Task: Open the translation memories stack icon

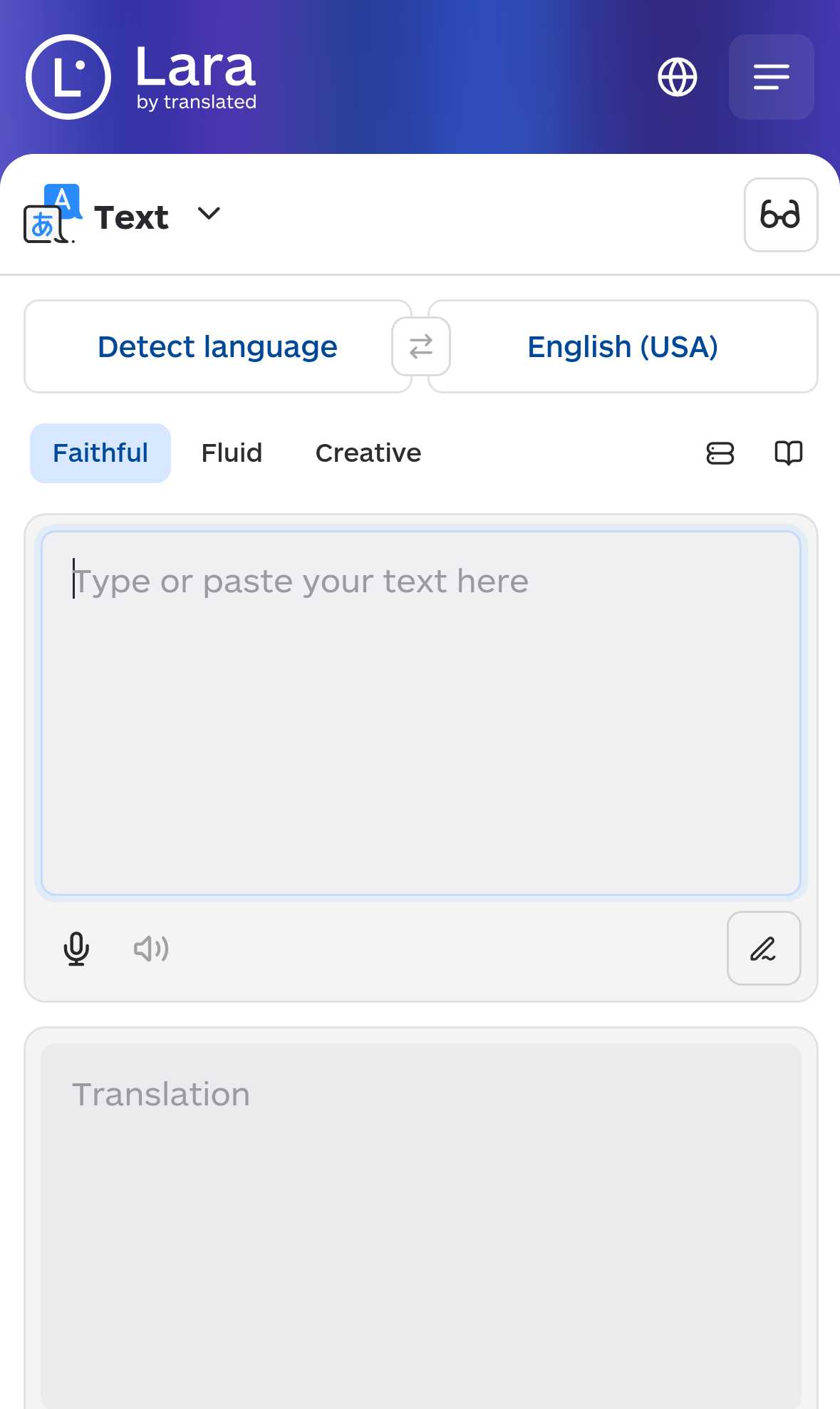Action: 720,453
